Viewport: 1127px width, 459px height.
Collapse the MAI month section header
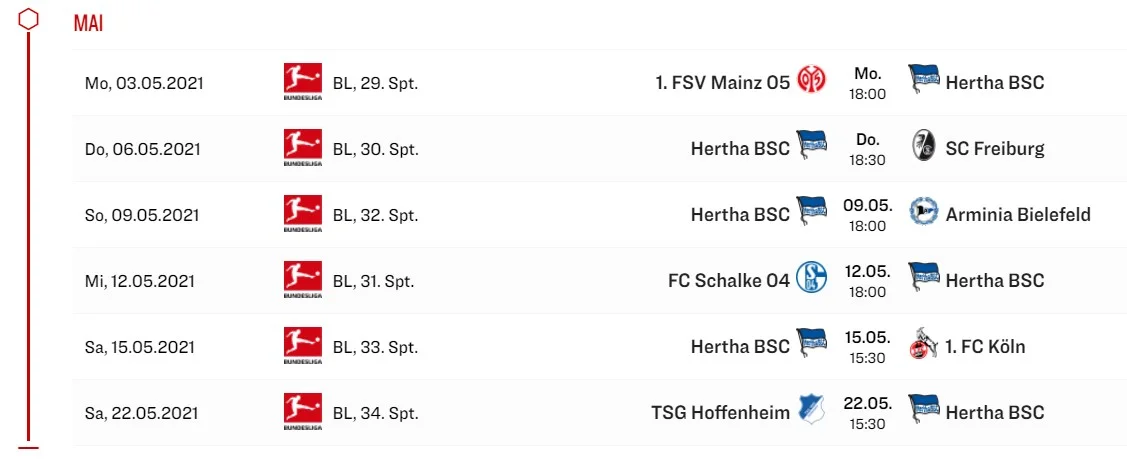click(x=88, y=24)
